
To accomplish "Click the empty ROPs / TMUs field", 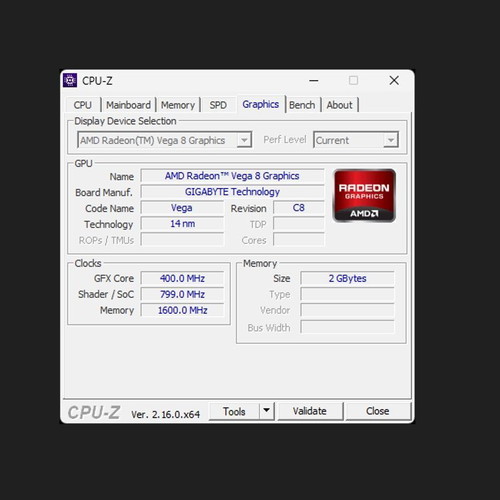I will coord(182,240).
